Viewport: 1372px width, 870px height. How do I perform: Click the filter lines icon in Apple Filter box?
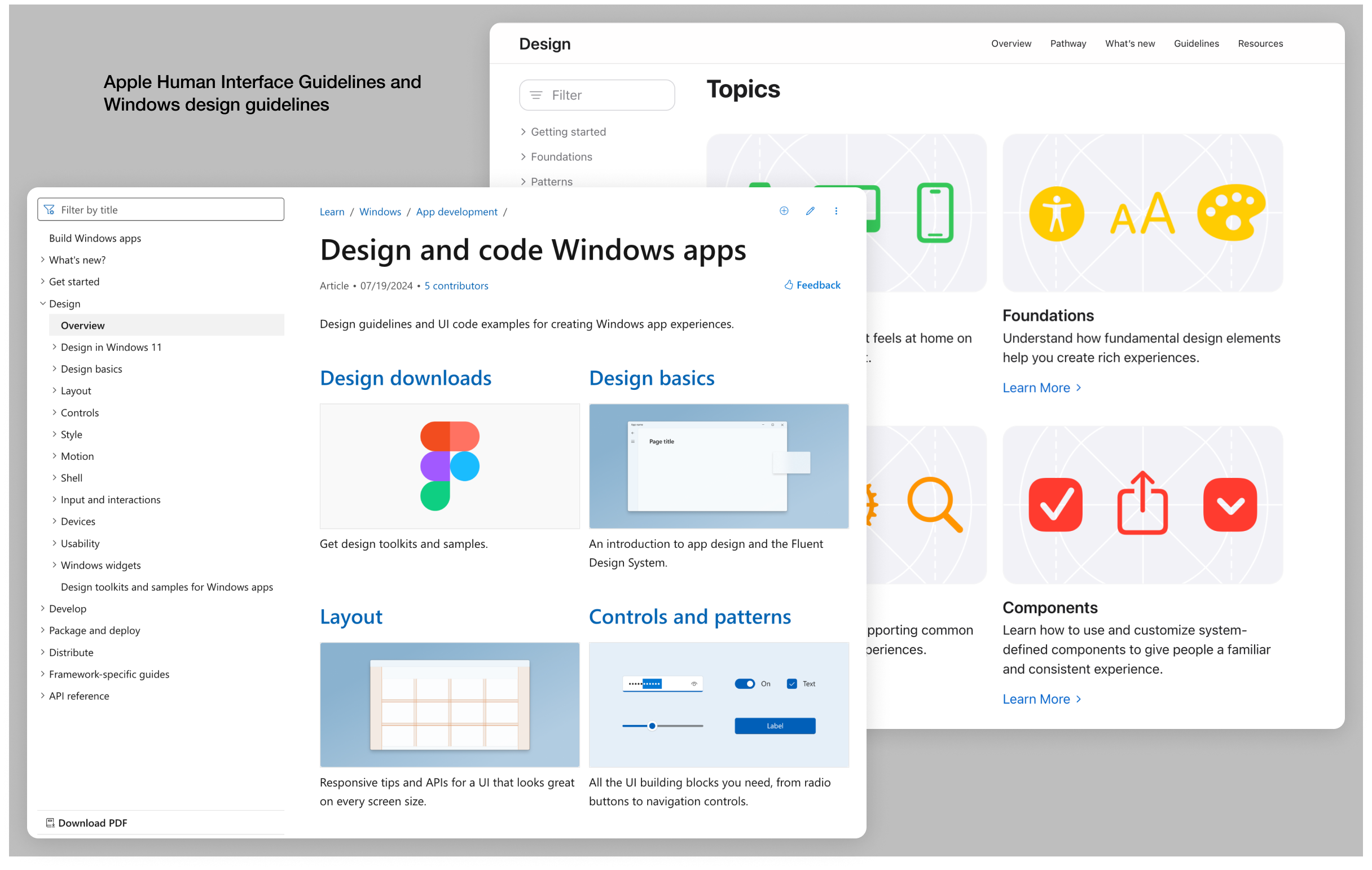point(536,95)
